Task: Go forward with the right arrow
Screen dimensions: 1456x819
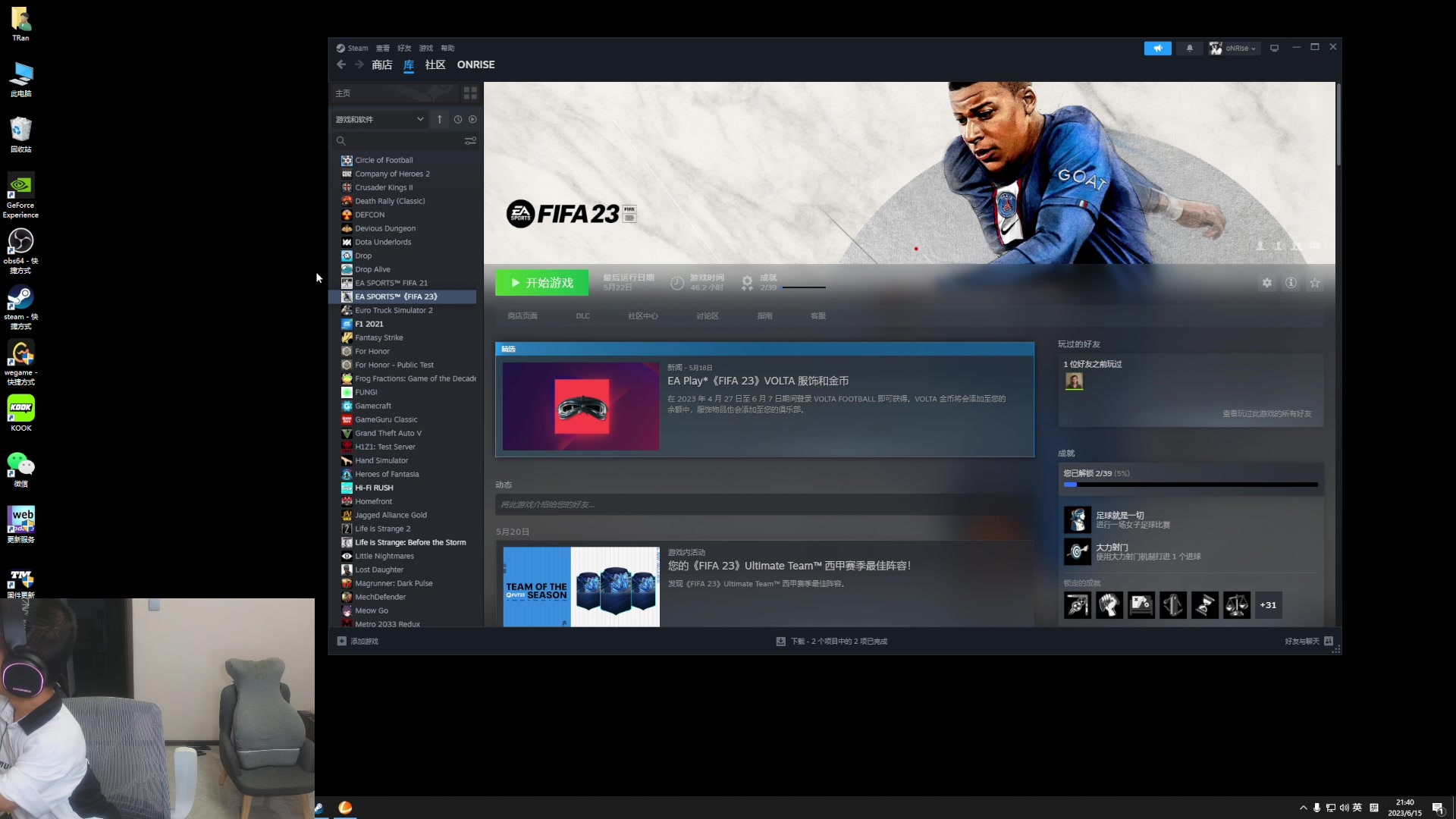Action: pos(359,64)
